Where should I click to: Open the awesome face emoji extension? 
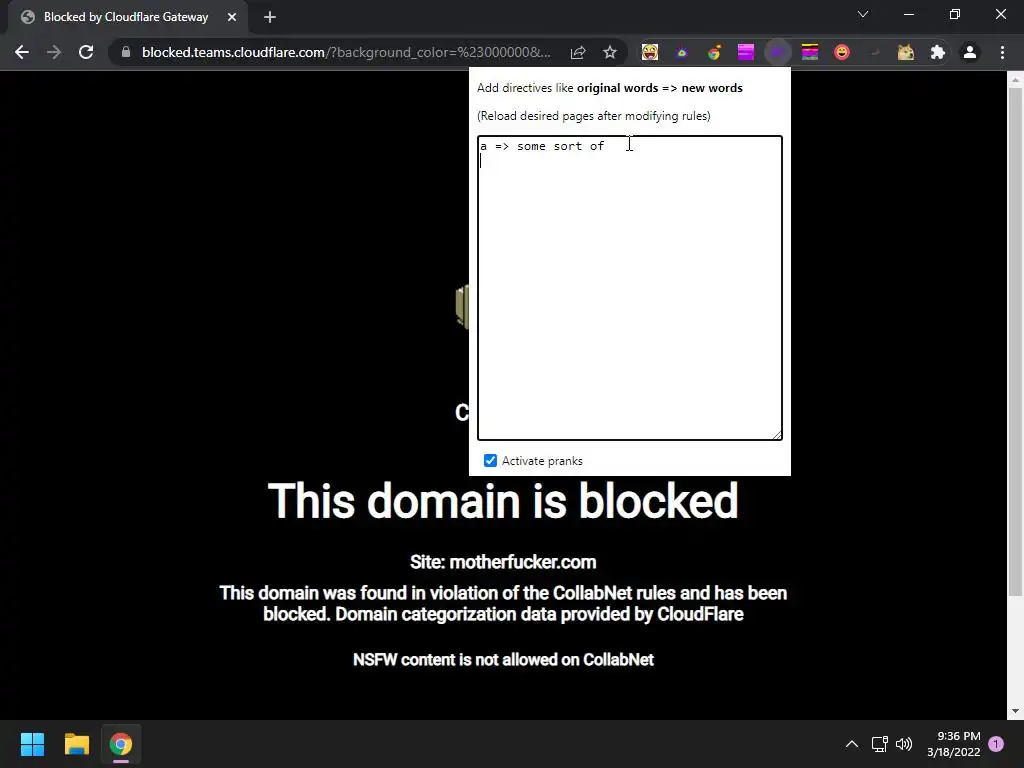coord(650,52)
